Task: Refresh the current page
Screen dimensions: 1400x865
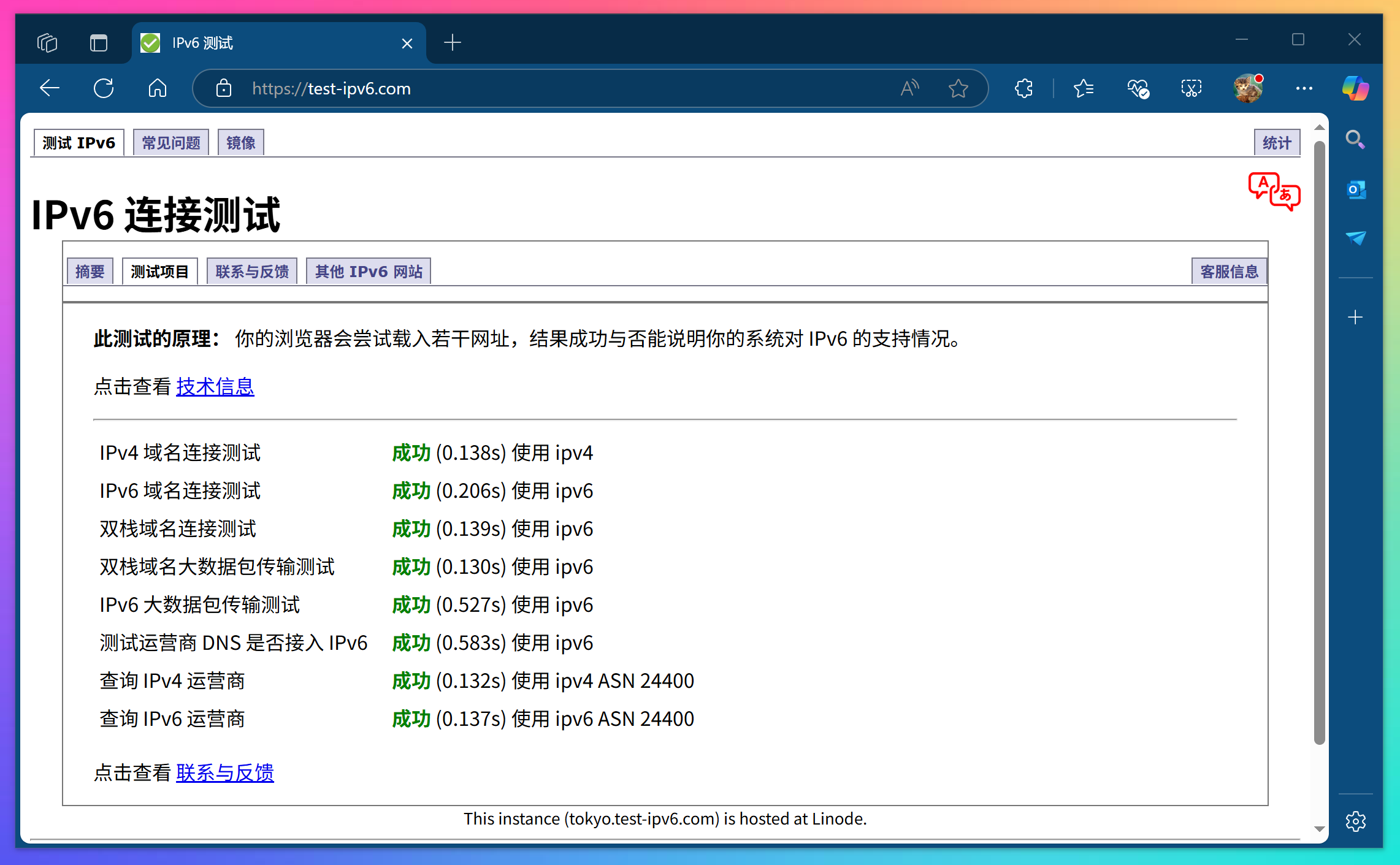Action: coord(104,88)
